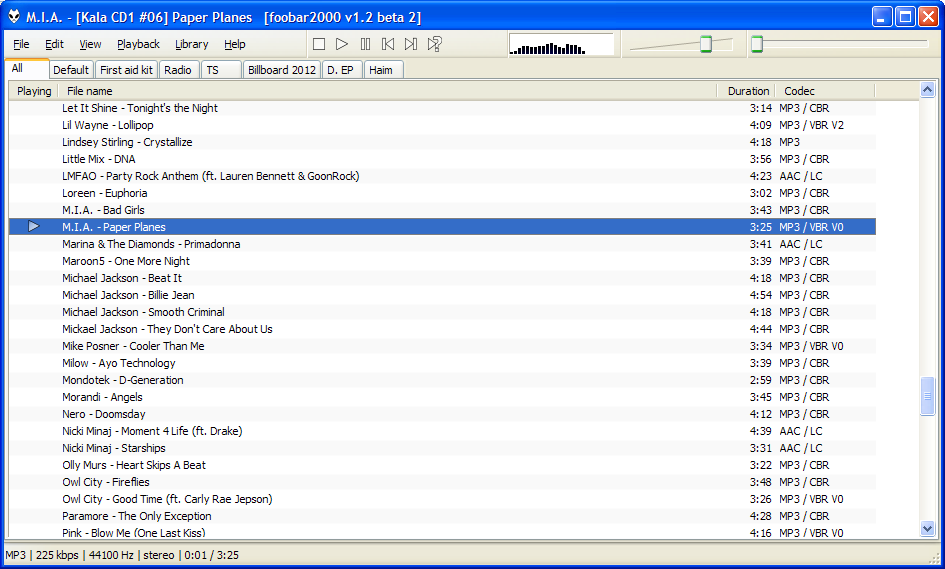Image resolution: width=945 pixels, height=569 pixels.
Task: Sort by the Duration column header
Action: click(746, 91)
